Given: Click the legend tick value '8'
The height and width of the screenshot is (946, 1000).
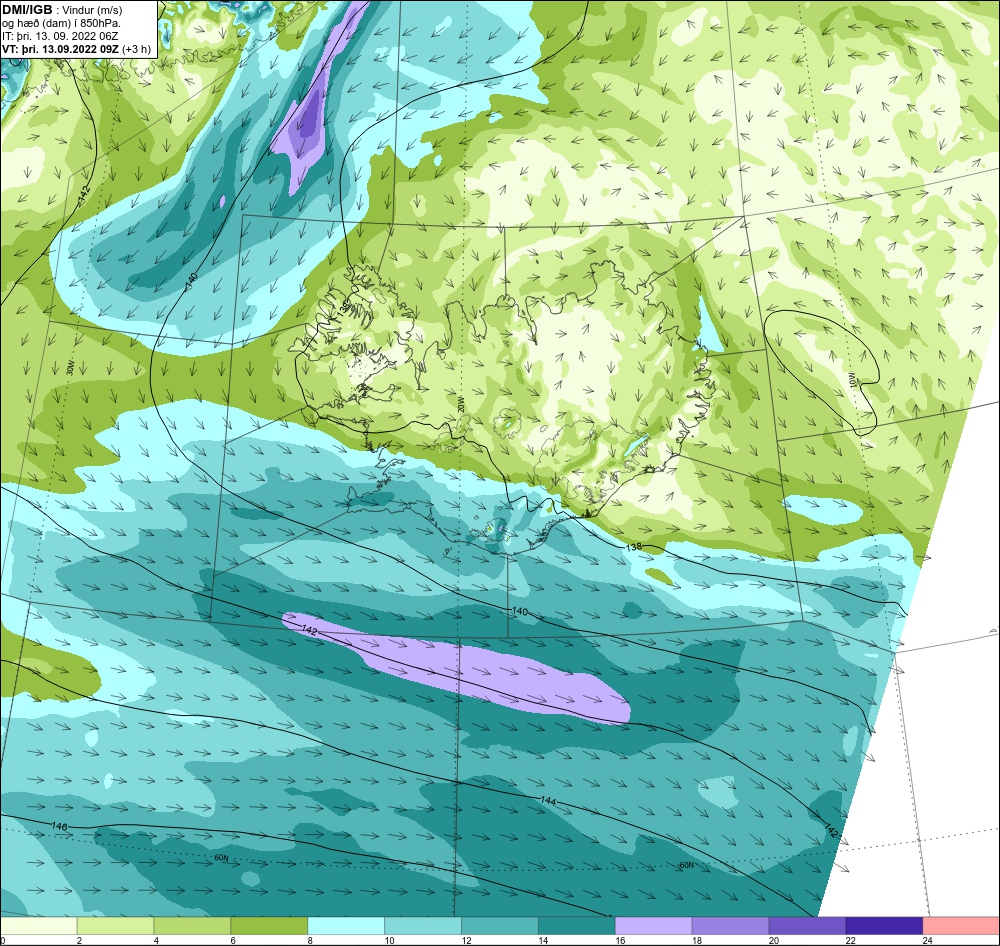Looking at the screenshot, I should (310, 940).
